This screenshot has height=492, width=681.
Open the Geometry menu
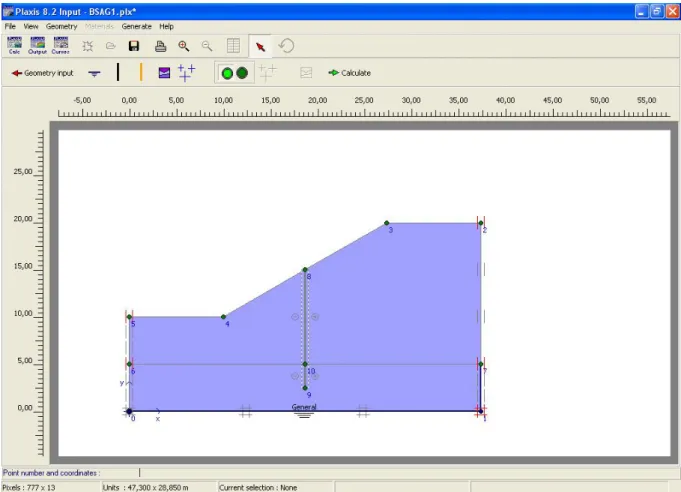[61, 26]
